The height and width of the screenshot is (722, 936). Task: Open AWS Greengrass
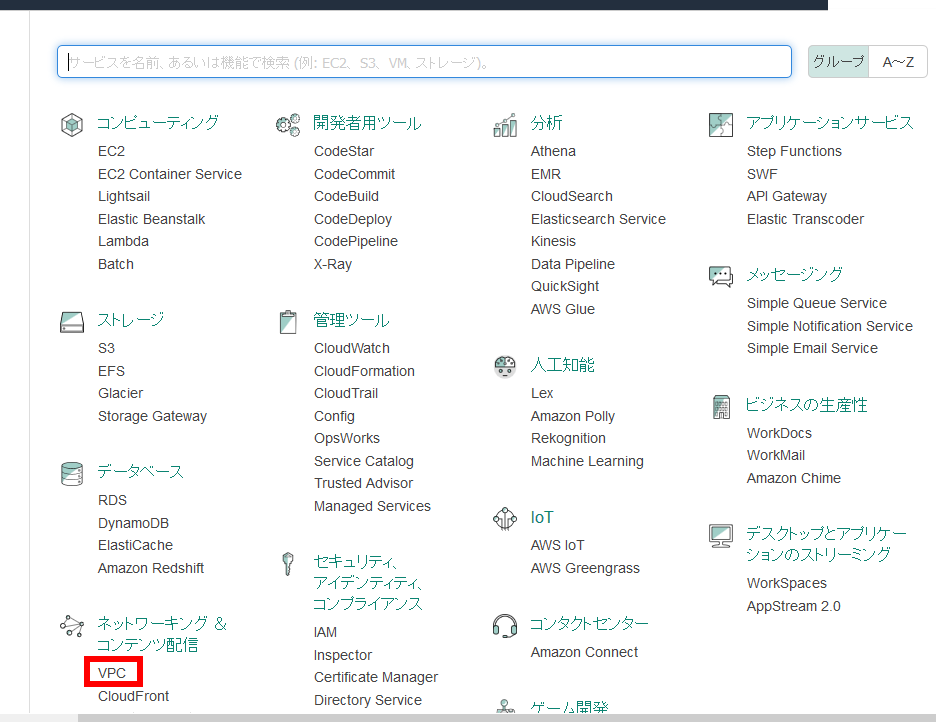(x=586, y=568)
